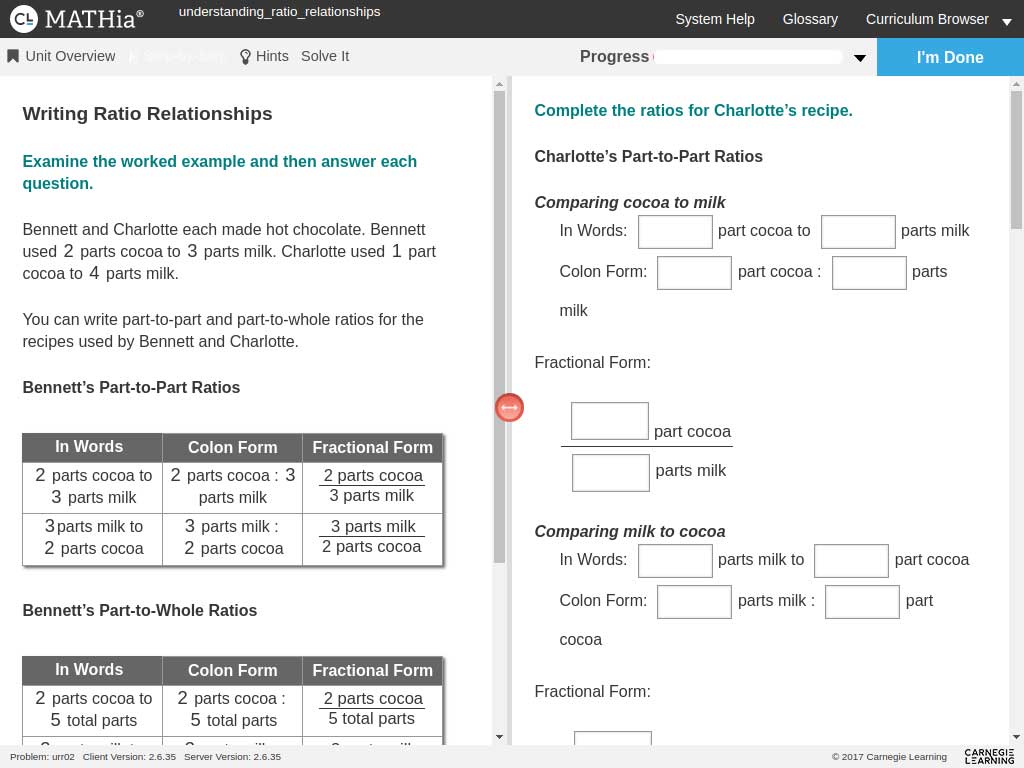Click the '2 parts cocoa : 5 total parts' cell
Viewport: 1024px width, 768px height.
click(232, 710)
